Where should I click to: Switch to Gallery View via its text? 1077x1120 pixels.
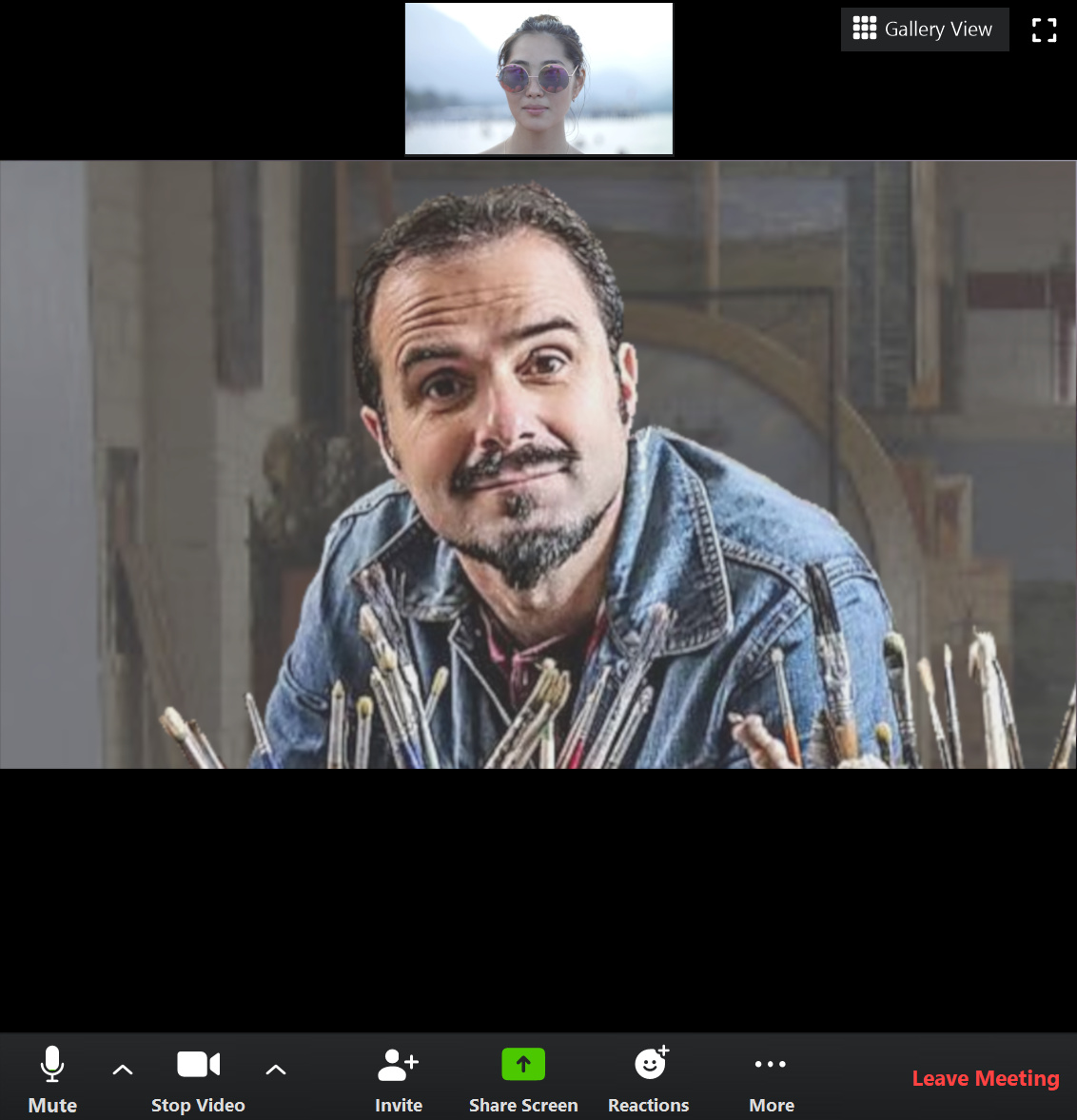[938, 29]
